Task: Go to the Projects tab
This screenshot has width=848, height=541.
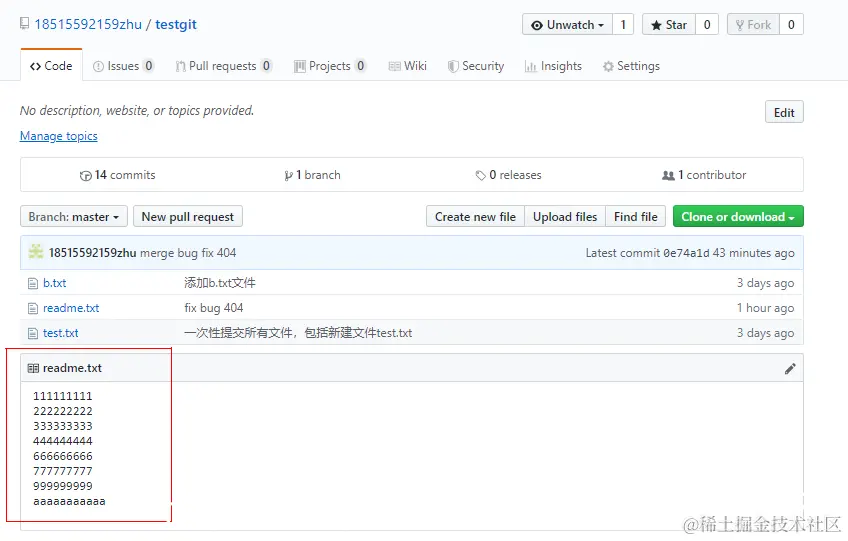Action: 330,66
